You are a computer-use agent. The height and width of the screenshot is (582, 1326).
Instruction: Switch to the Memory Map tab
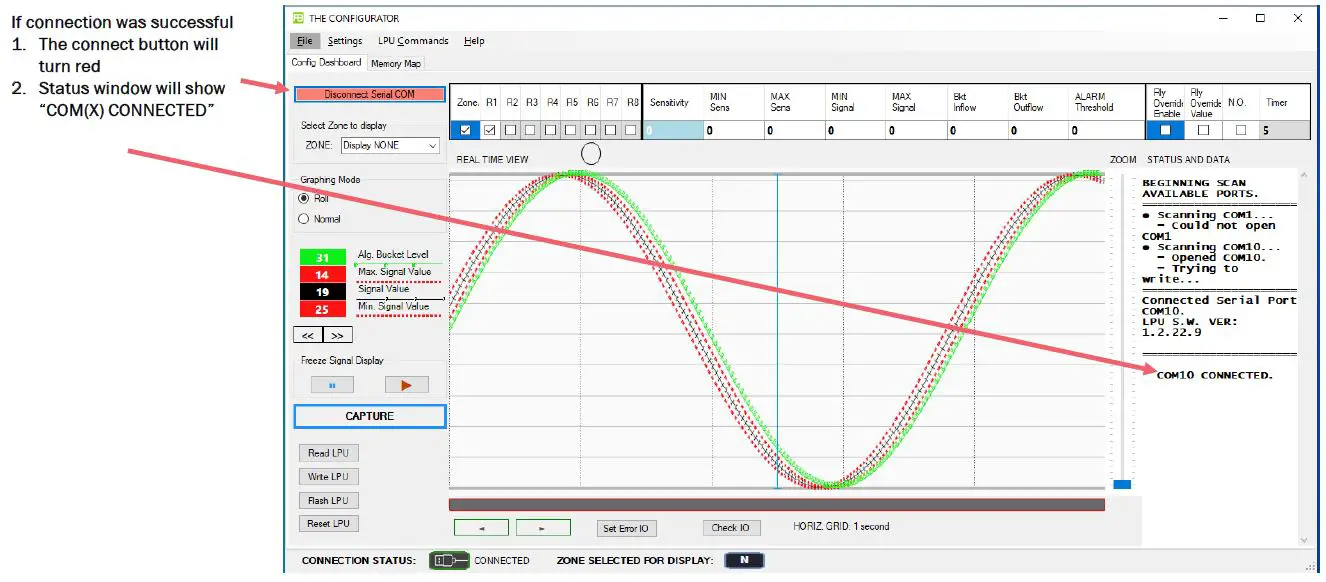(395, 61)
